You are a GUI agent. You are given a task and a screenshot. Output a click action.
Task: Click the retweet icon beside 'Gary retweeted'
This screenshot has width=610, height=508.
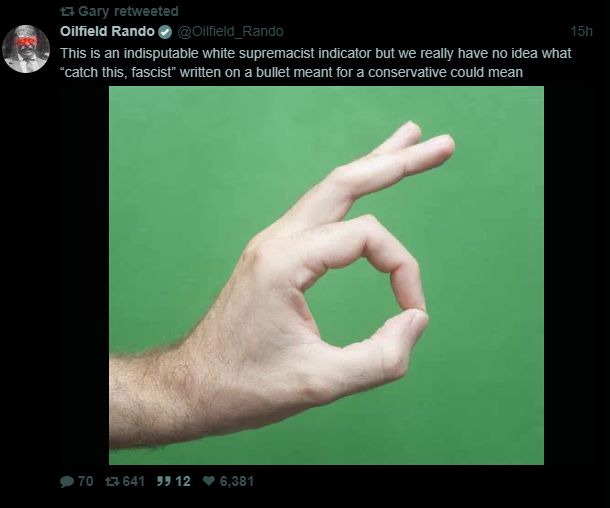(68, 12)
